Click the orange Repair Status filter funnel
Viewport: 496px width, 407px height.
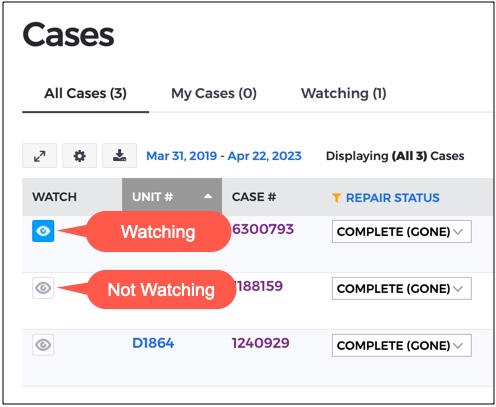[336, 198]
